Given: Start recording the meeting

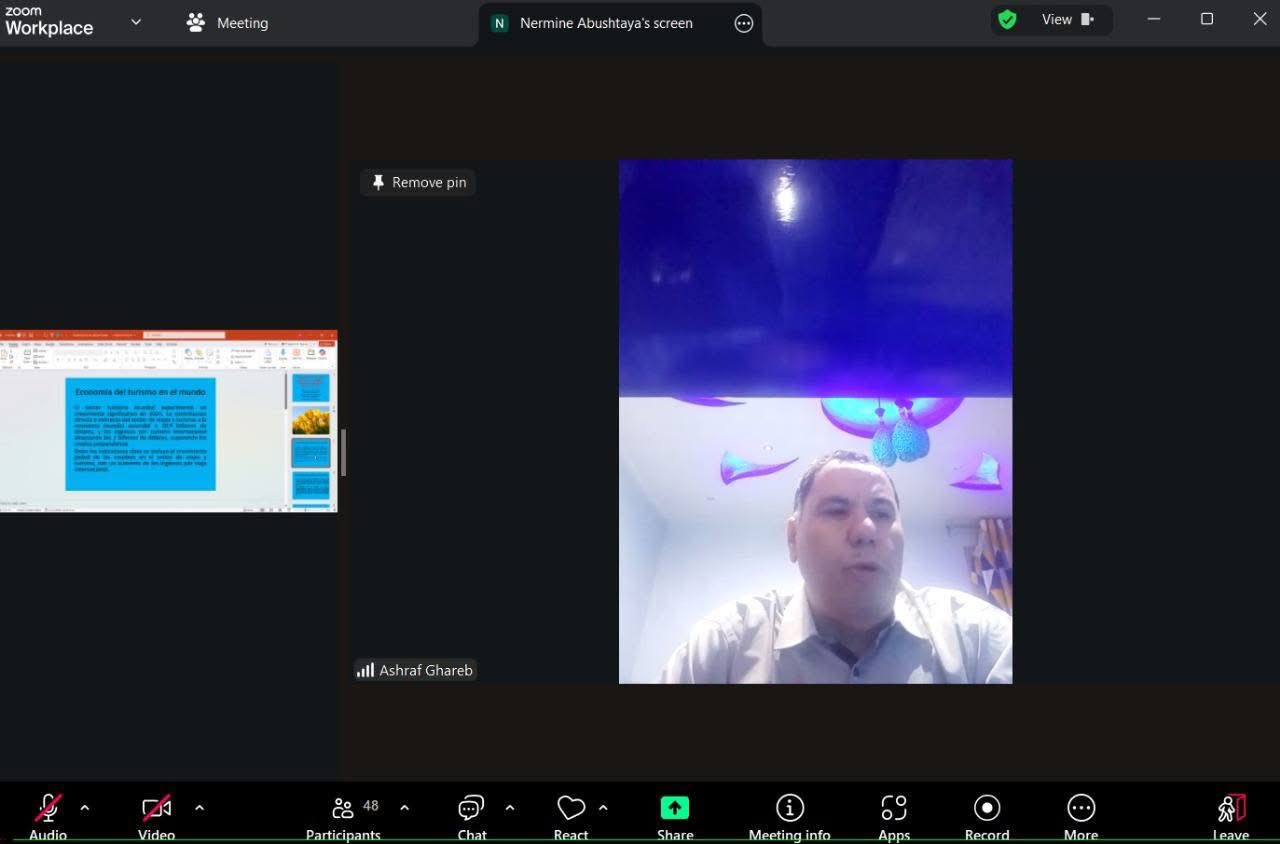Looking at the screenshot, I should click(987, 814).
